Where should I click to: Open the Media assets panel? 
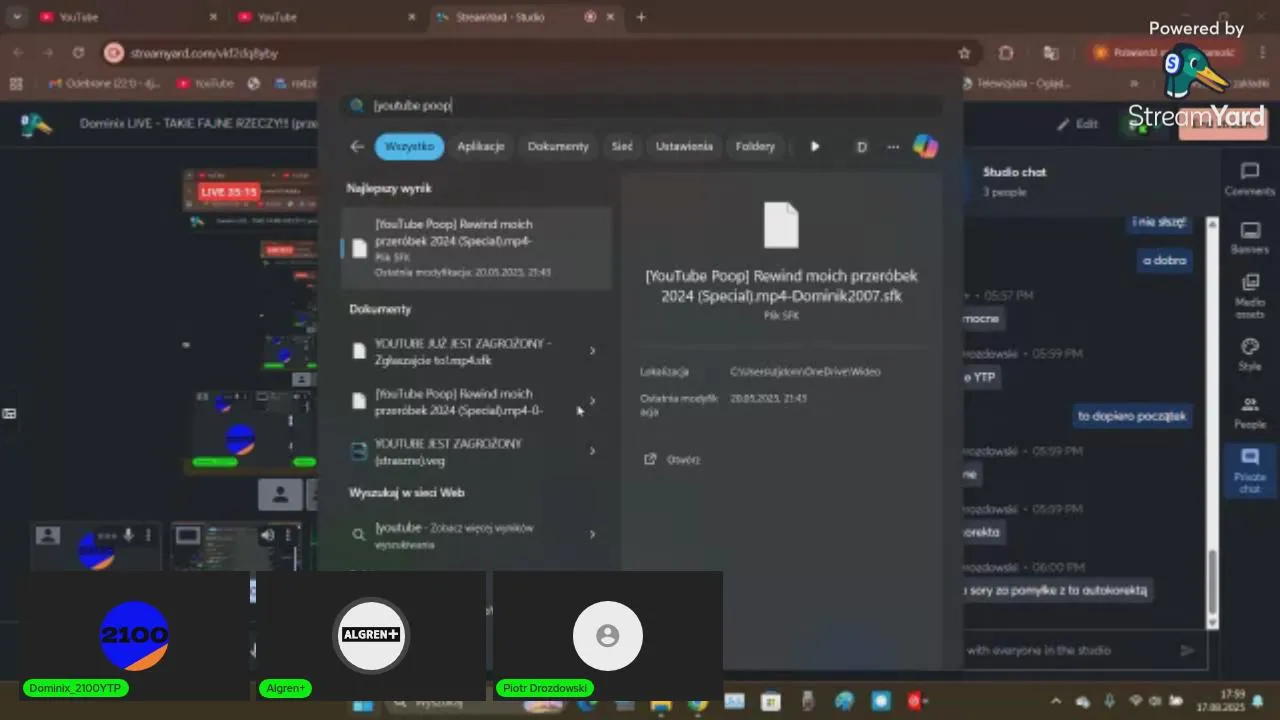1249,296
